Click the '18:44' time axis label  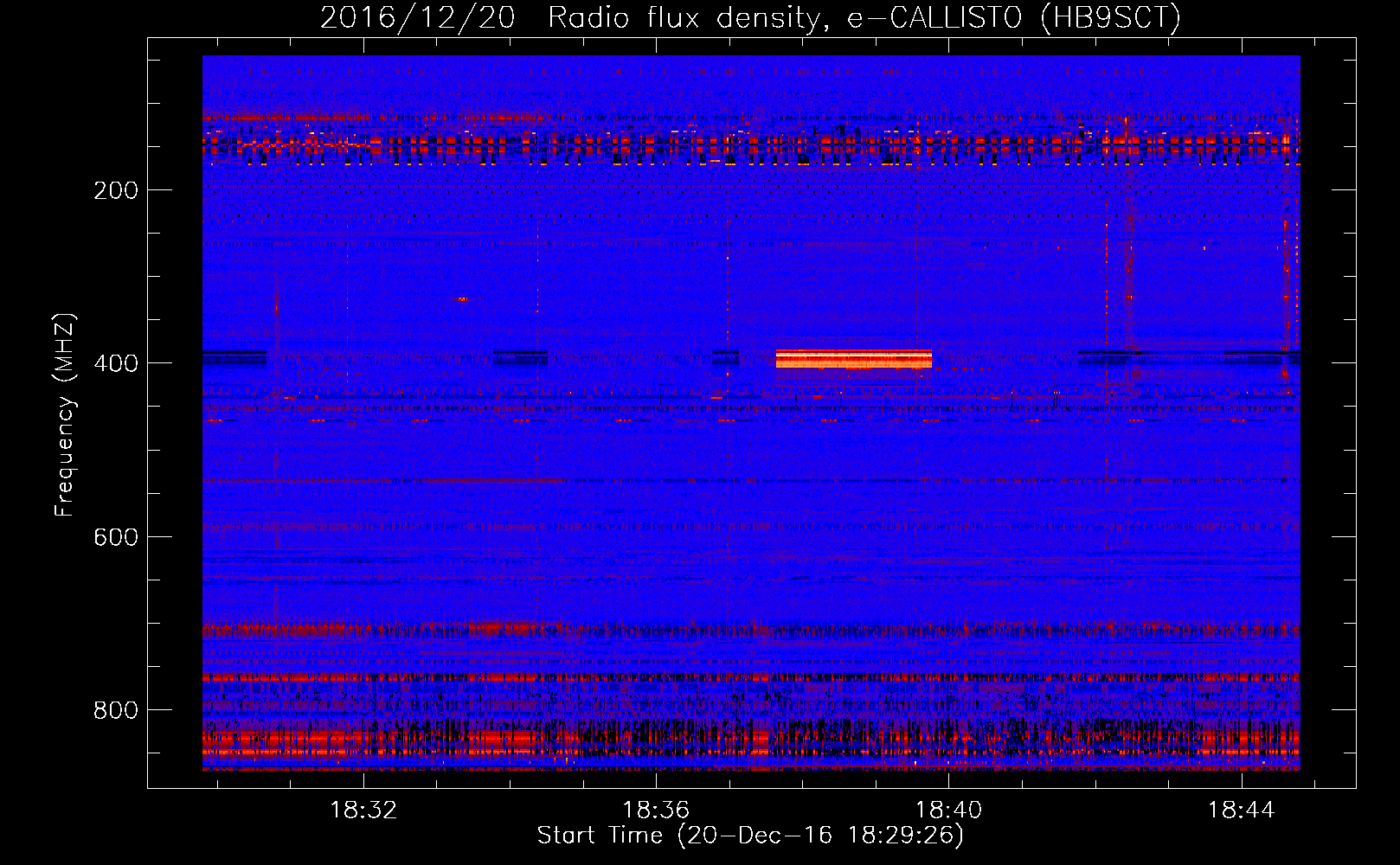pyautogui.click(x=1242, y=810)
